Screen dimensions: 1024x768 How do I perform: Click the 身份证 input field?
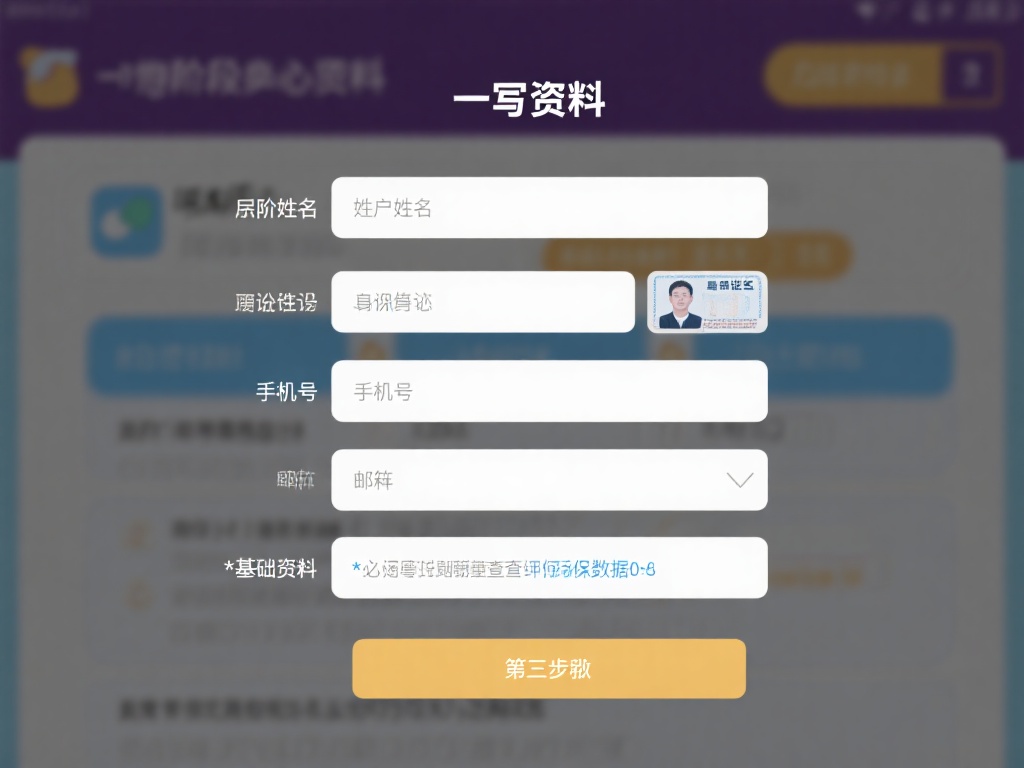[483, 301]
